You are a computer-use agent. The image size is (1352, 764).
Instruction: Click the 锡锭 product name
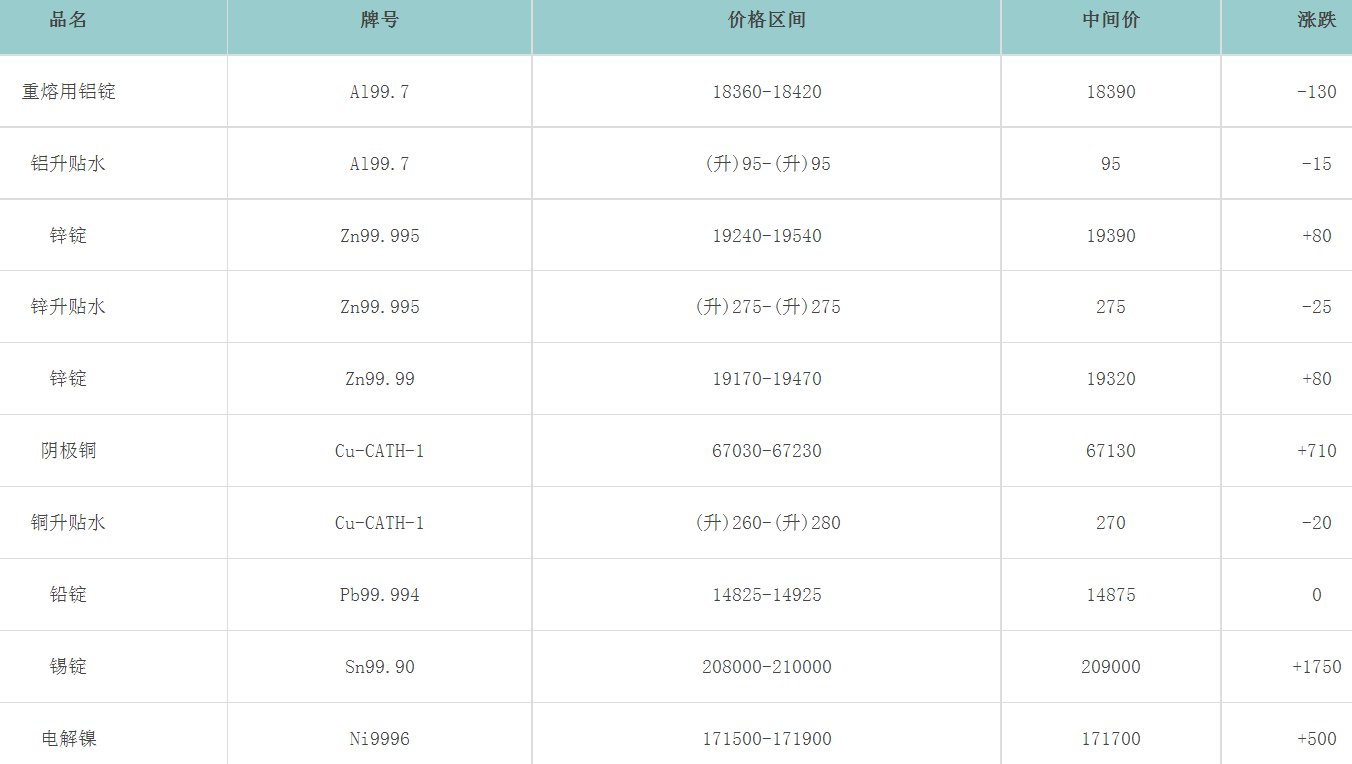coord(68,667)
